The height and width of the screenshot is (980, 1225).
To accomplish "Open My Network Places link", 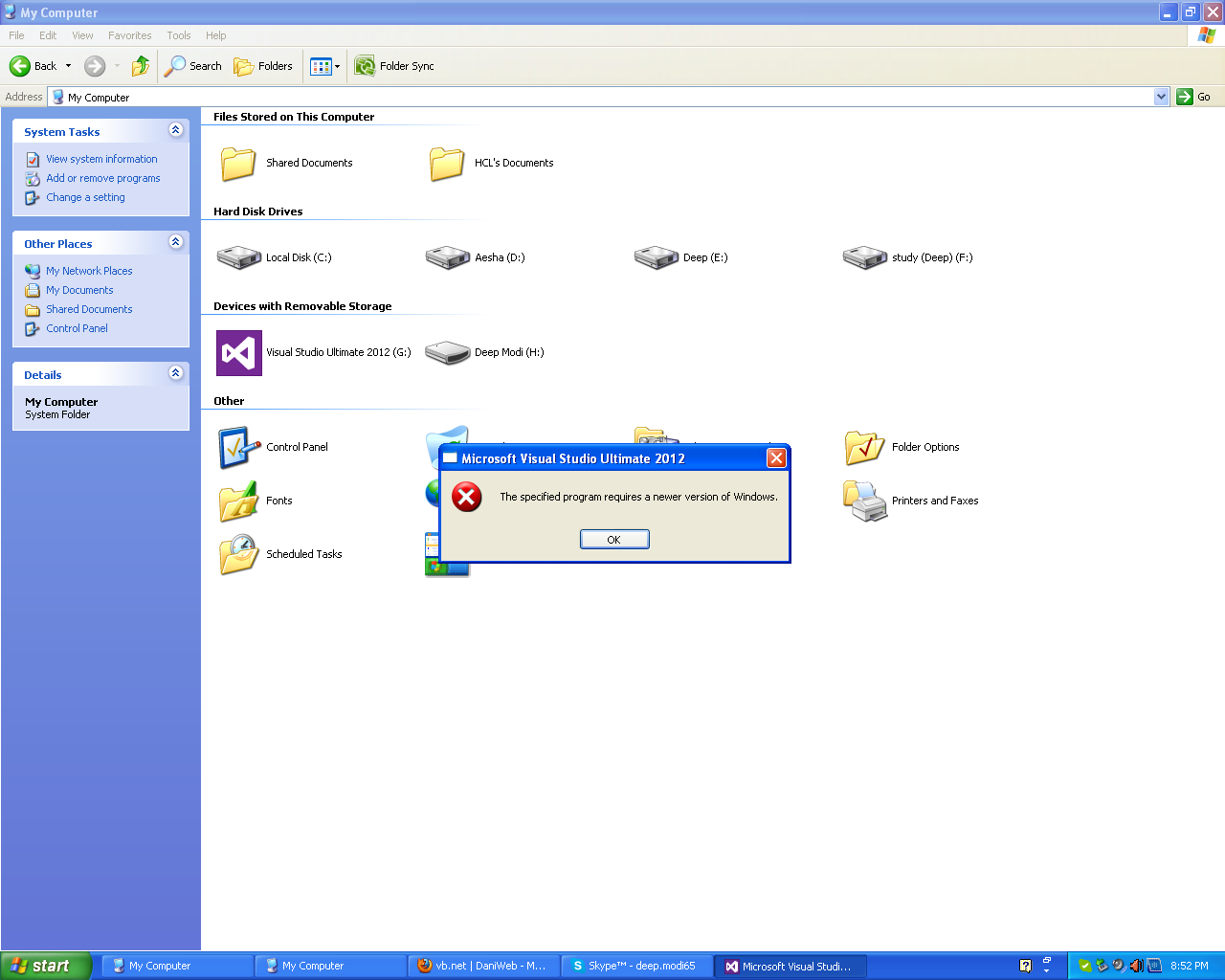I will point(89,271).
